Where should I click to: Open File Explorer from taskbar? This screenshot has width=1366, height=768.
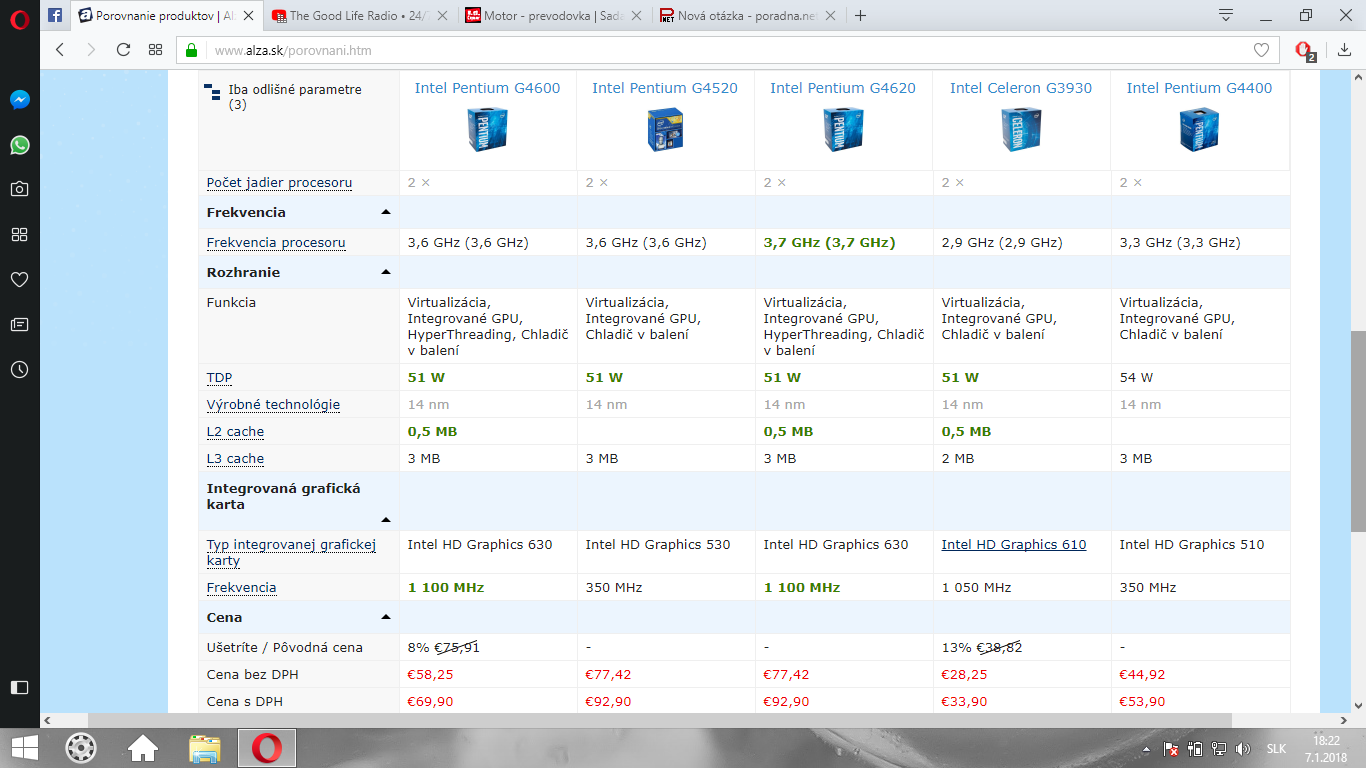tap(205, 747)
